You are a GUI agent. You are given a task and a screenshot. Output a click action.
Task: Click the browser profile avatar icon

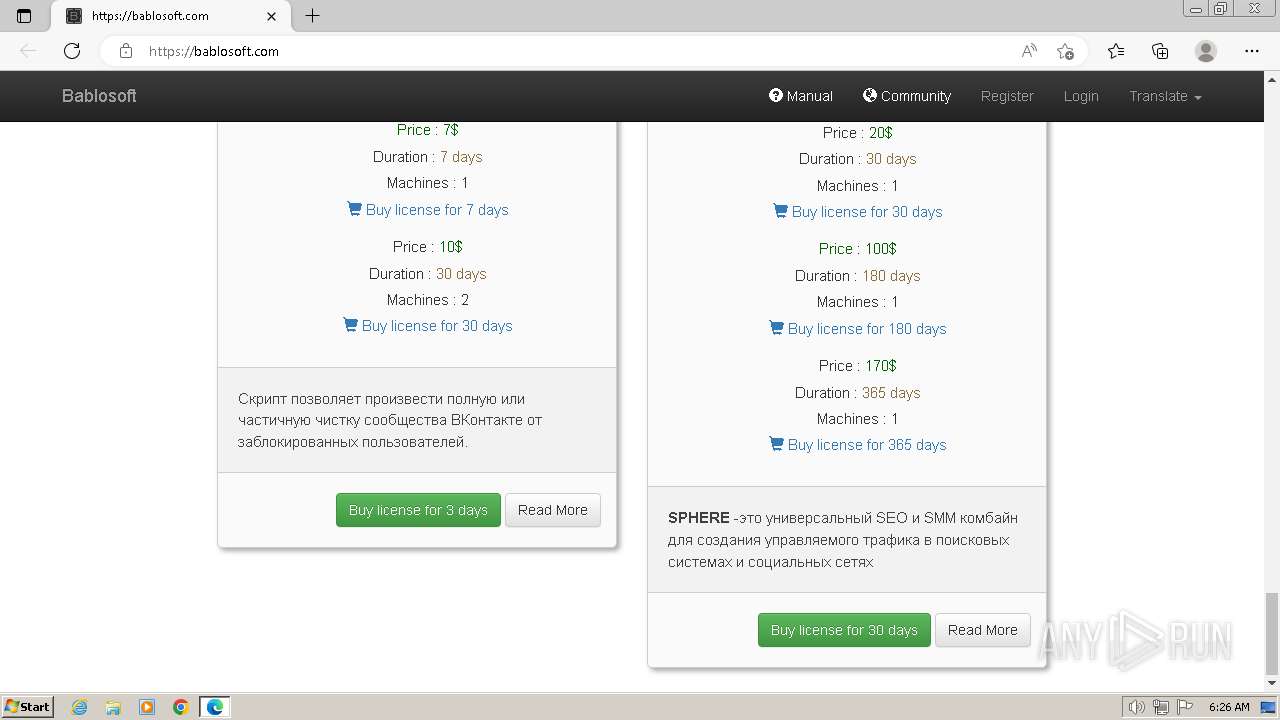point(1206,51)
